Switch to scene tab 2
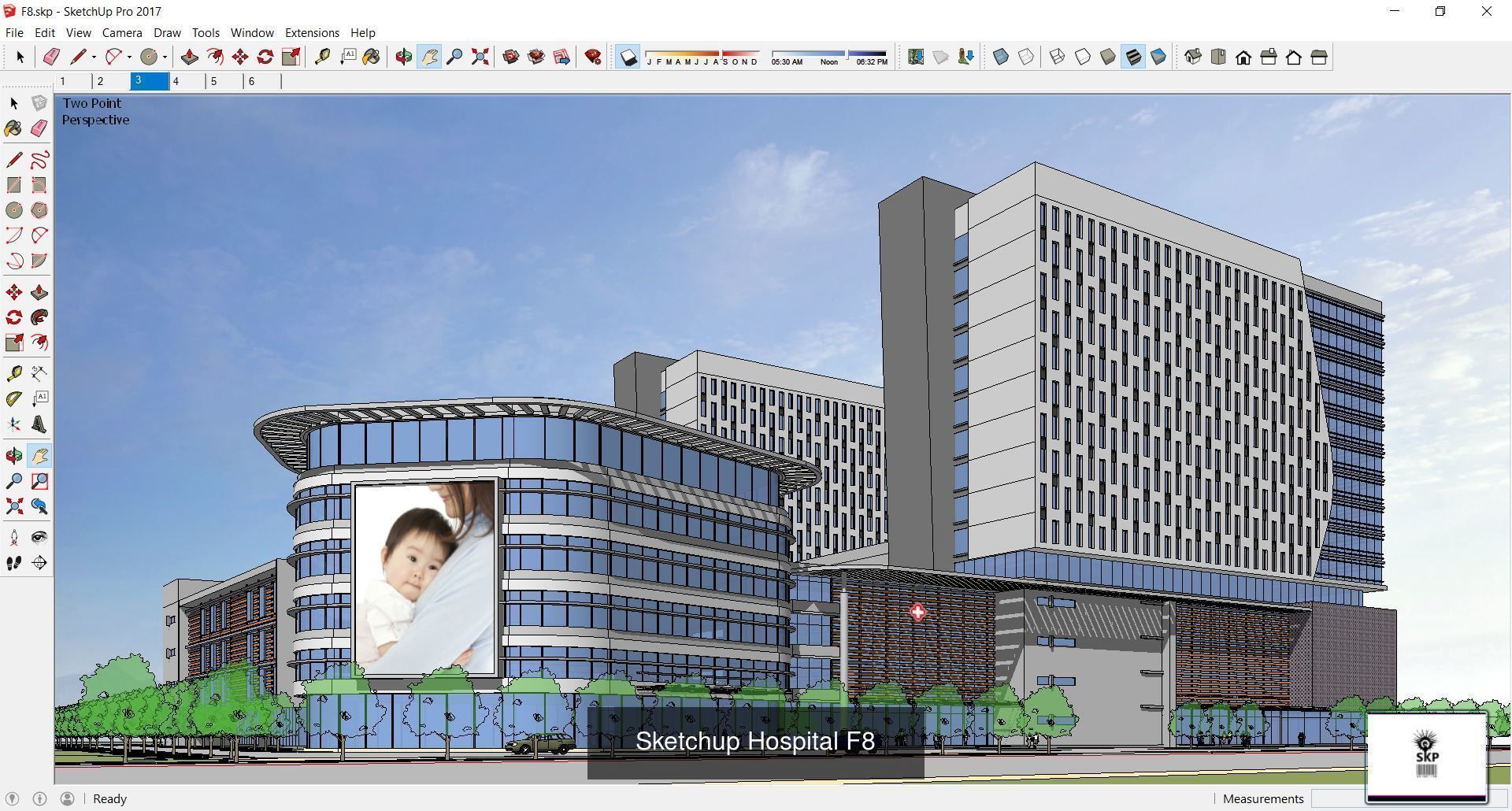Screen dimensions: 1512x811 (111, 81)
